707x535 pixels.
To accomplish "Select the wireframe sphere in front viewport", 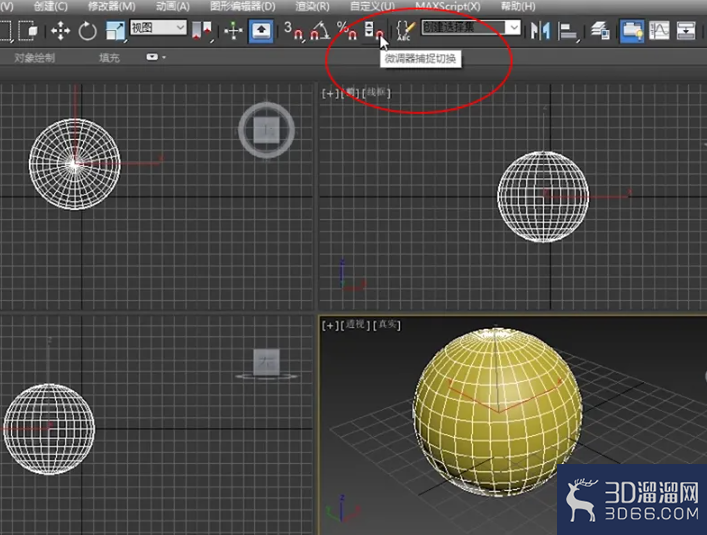I will coord(543,197).
